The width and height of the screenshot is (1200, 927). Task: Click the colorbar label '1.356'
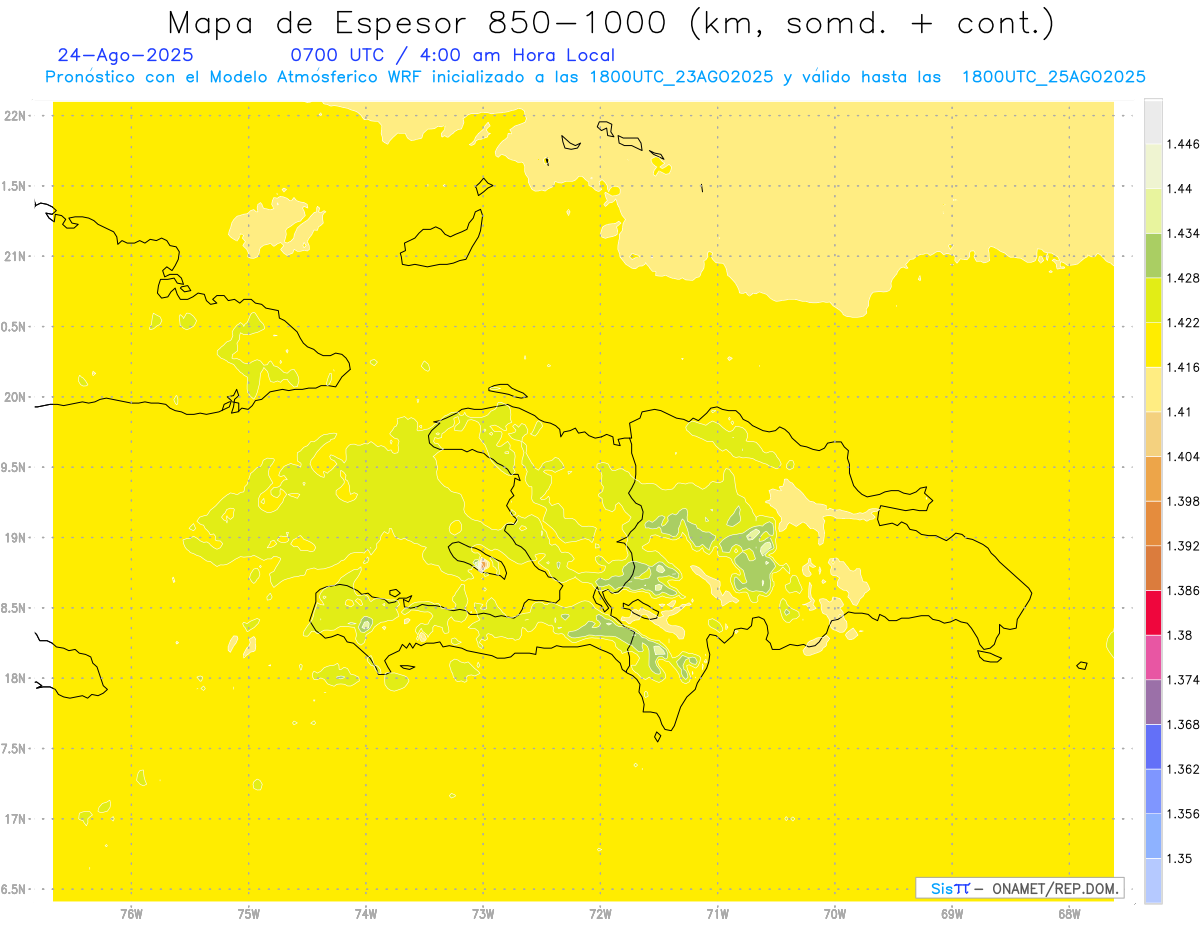pos(1183,814)
